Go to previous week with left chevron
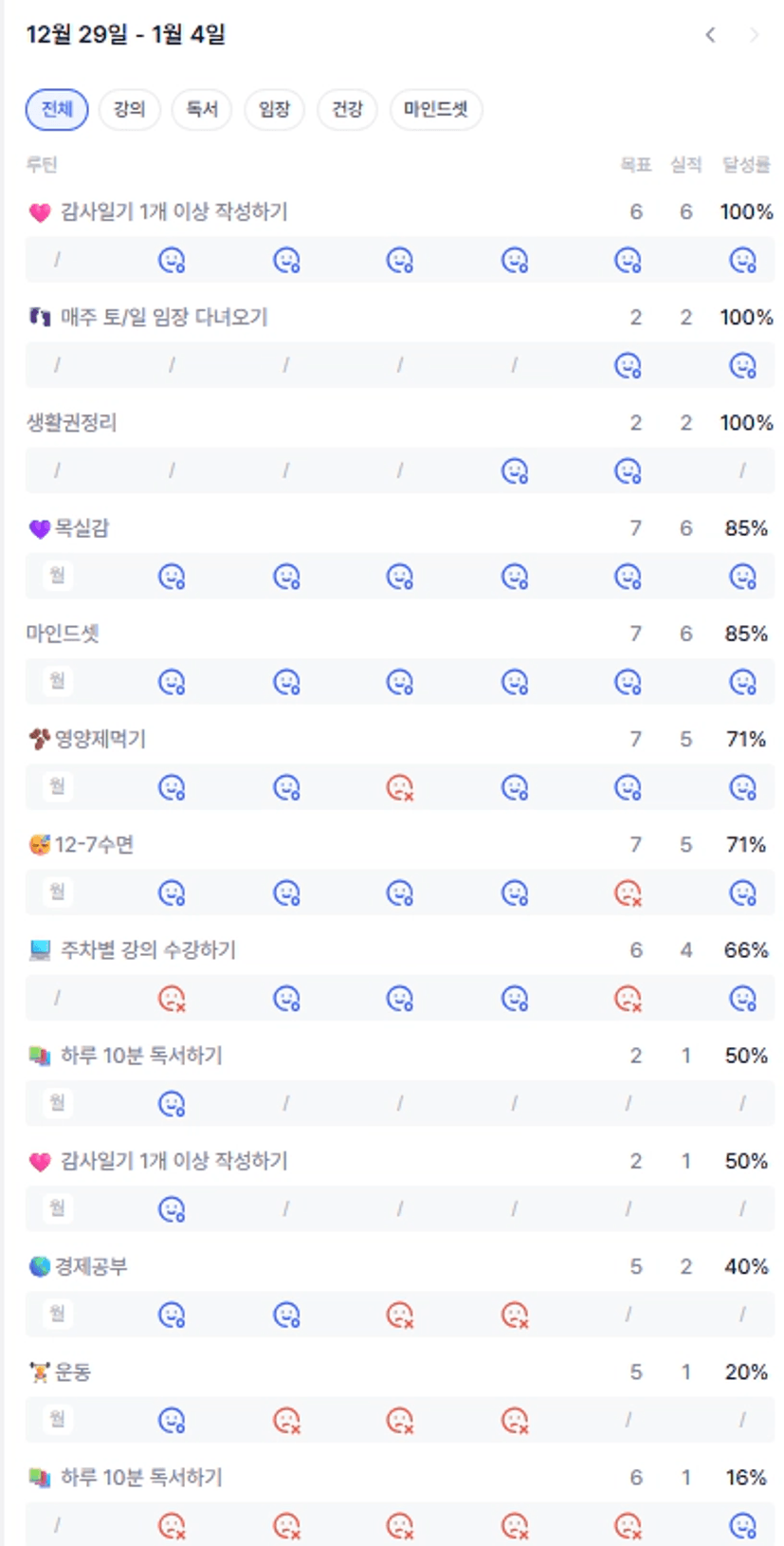This screenshot has height=1546, width=784. (710, 35)
